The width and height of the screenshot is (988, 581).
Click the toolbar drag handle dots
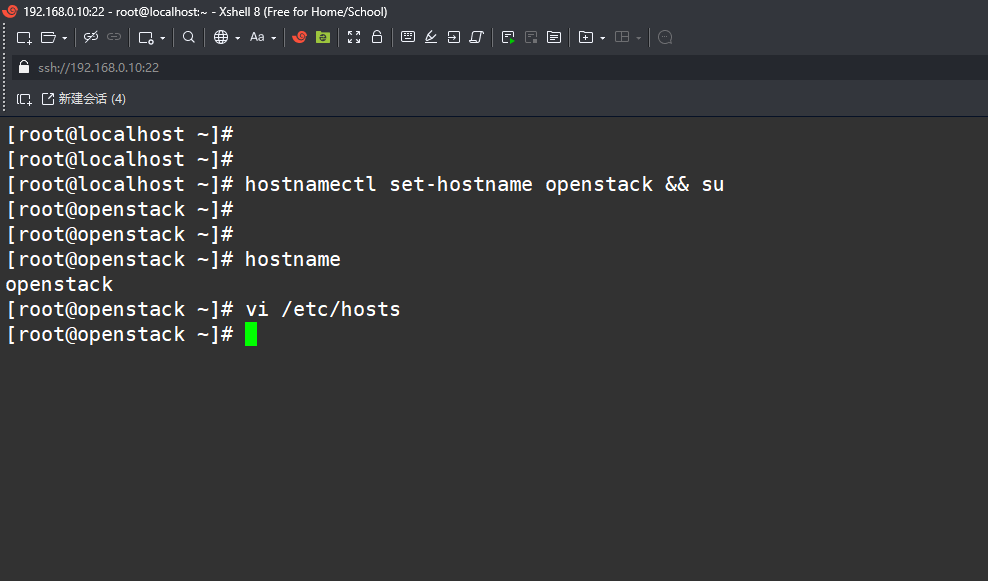point(4,66)
